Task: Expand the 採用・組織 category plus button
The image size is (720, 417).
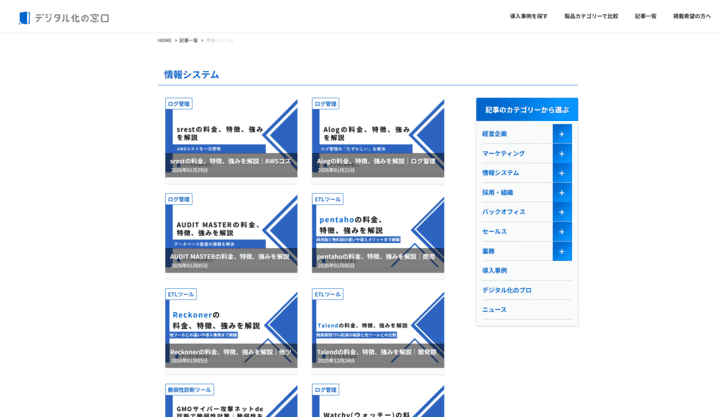Action: pos(562,192)
